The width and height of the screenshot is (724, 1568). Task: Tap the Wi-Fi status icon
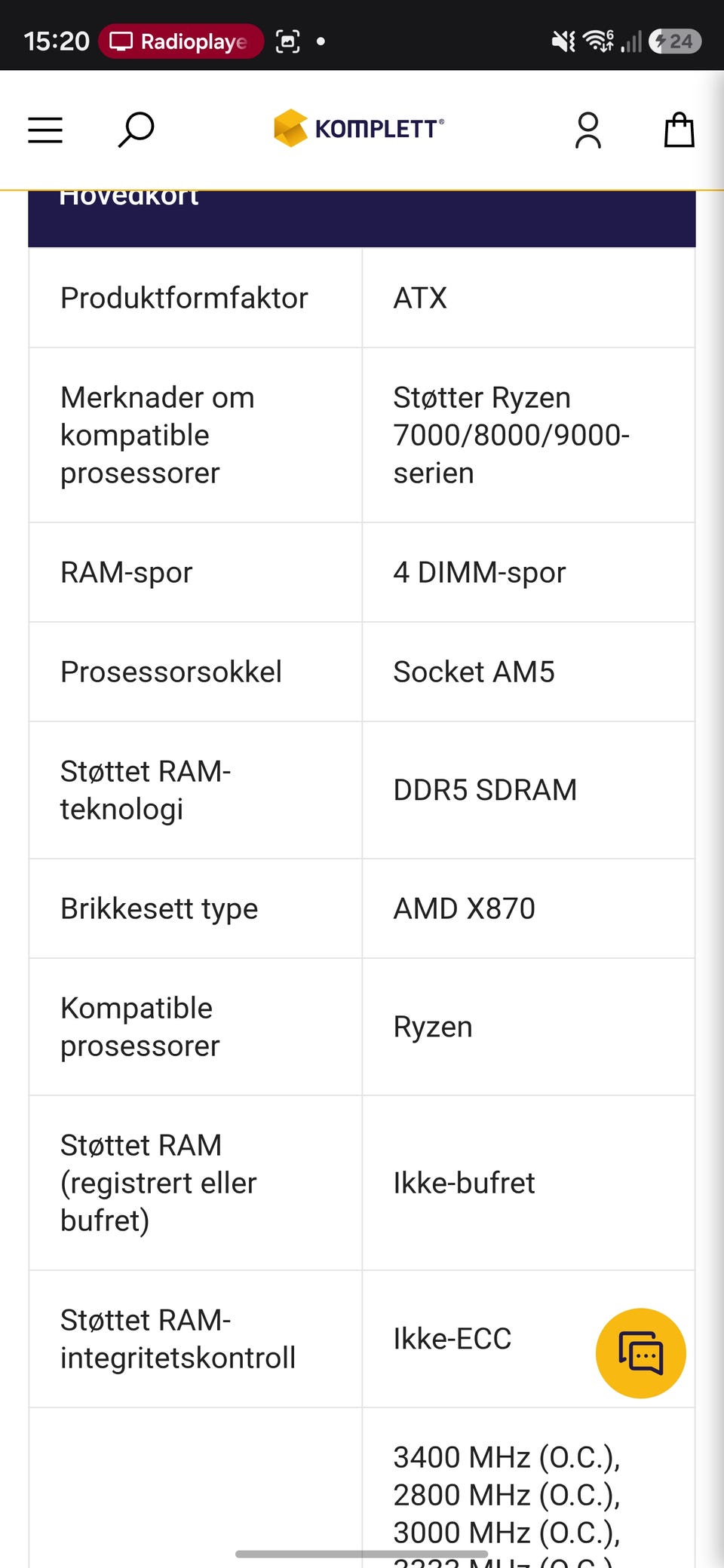point(600,41)
